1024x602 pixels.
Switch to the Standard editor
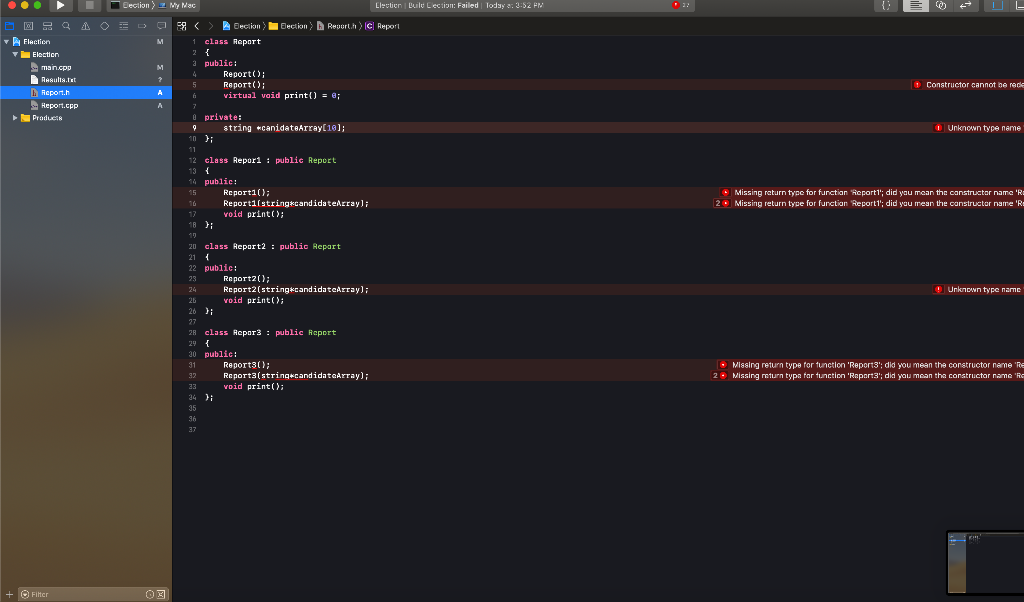pyautogui.click(x=916, y=5)
